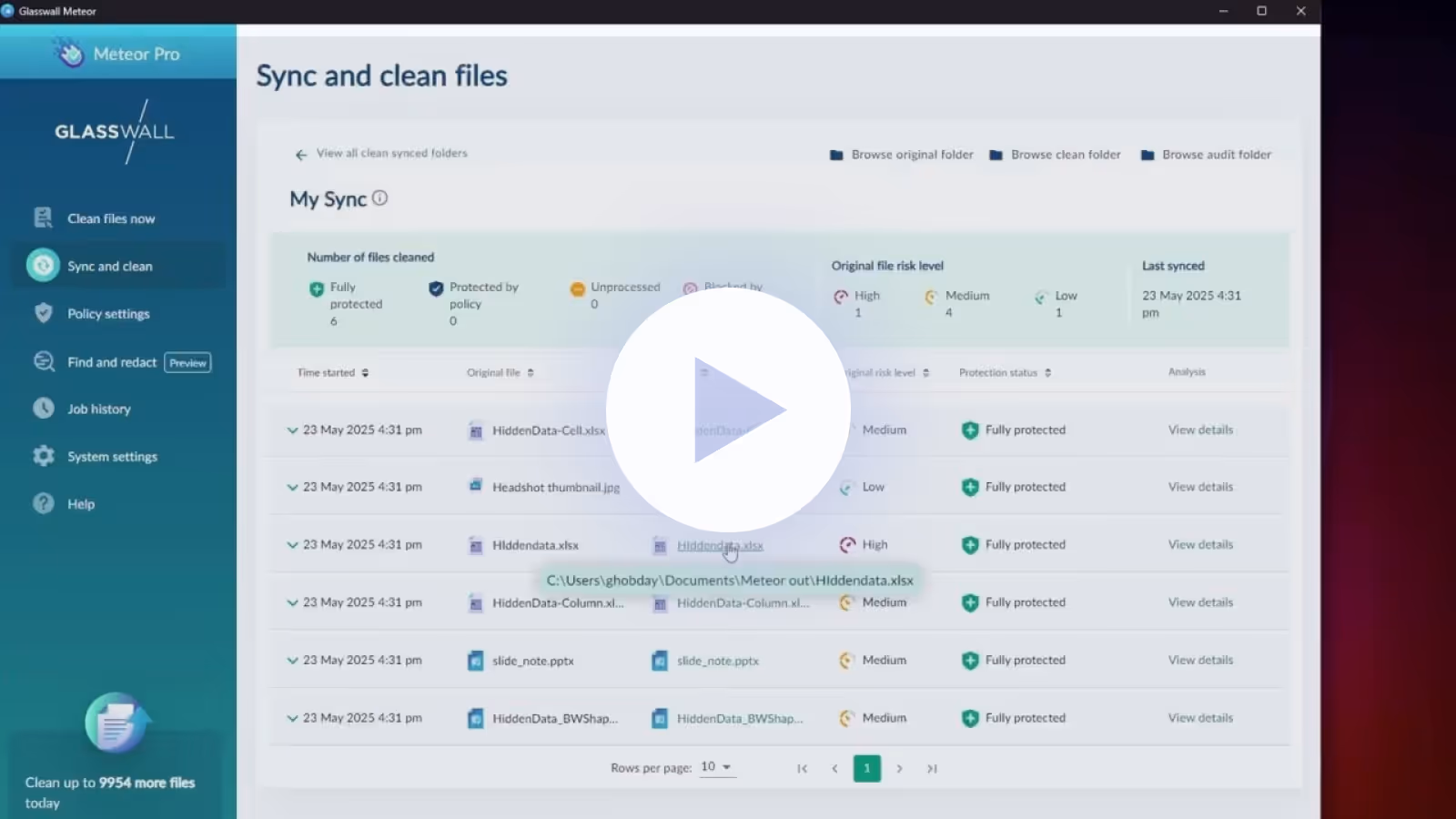
Task: Click the document cleanup promo icon
Action: 116,723
